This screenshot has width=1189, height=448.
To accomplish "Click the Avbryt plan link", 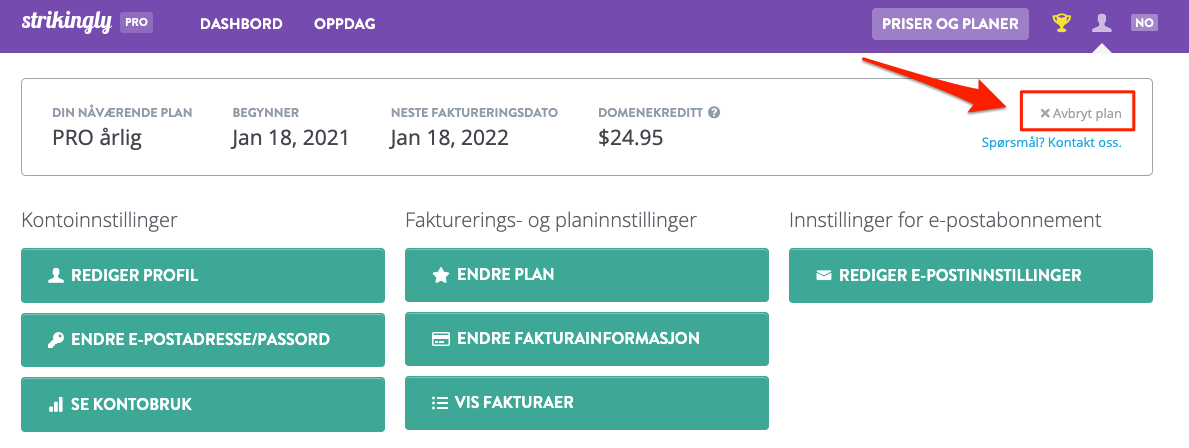I will [x=1081, y=114].
